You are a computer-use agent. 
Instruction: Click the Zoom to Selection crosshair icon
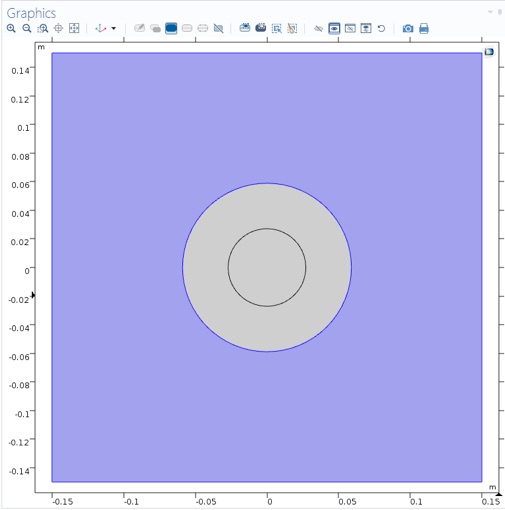(58, 28)
